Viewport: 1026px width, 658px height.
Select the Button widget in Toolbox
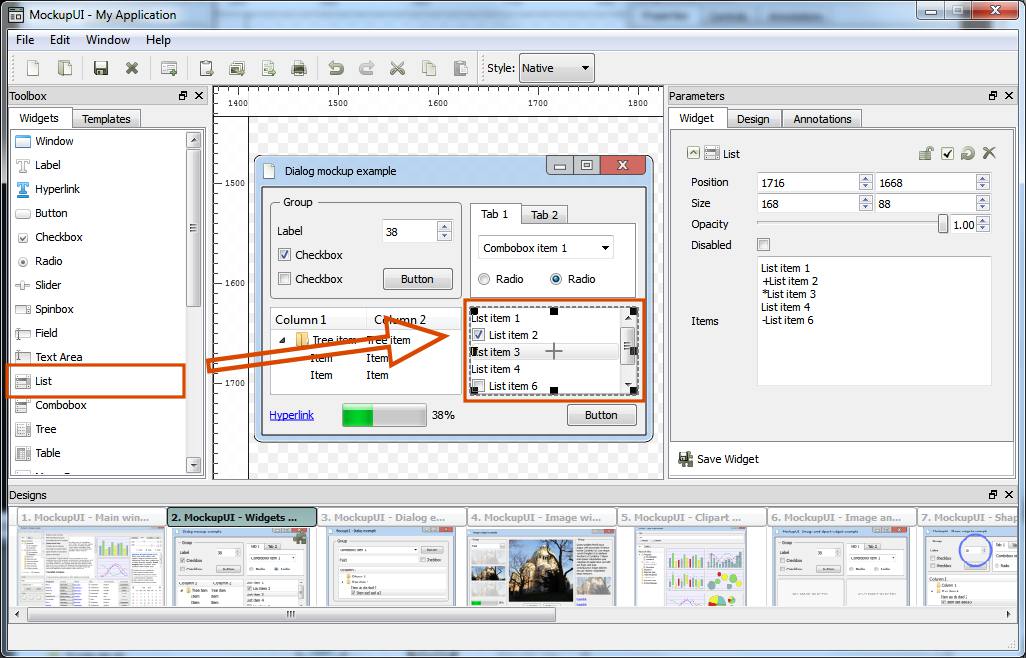click(41, 213)
